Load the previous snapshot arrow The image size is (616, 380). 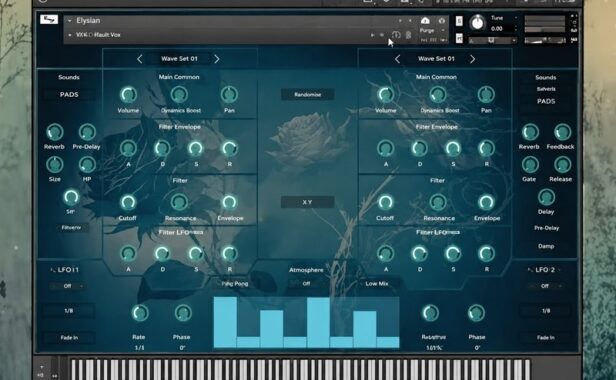[372, 35]
